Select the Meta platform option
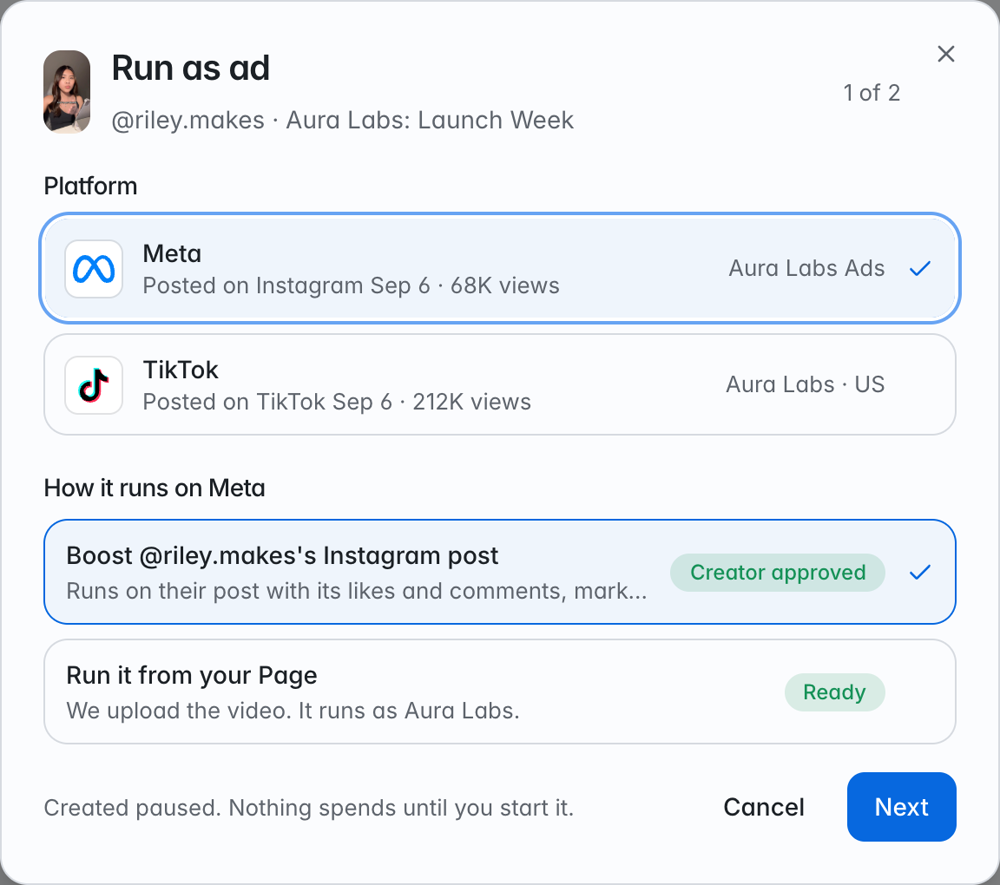The image size is (1000, 885). pyautogui.click(x=500, y=268)
